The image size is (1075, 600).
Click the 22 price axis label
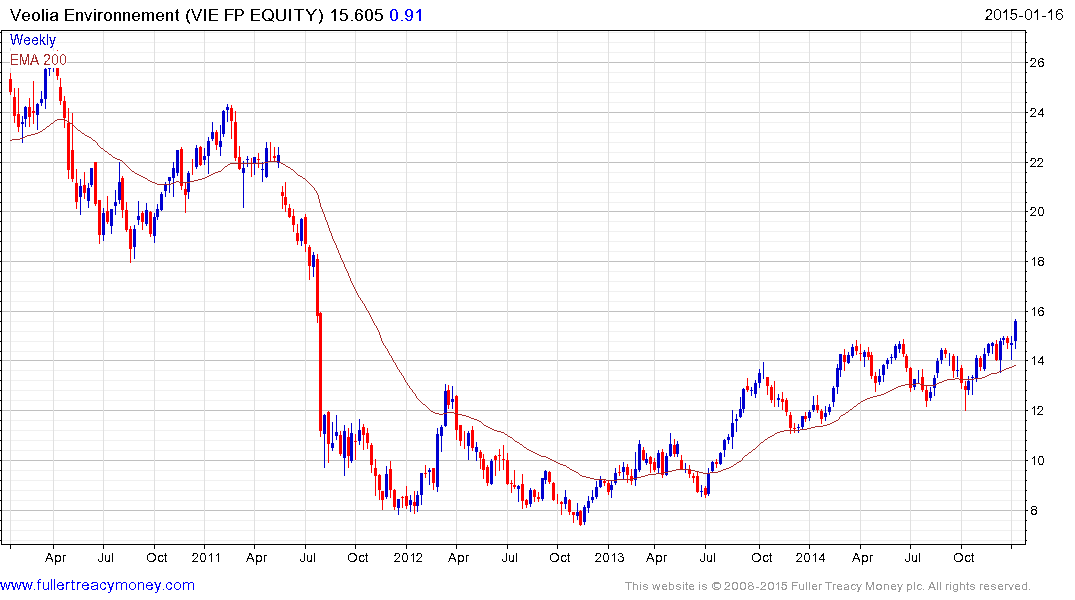(x=1037, y=163)
